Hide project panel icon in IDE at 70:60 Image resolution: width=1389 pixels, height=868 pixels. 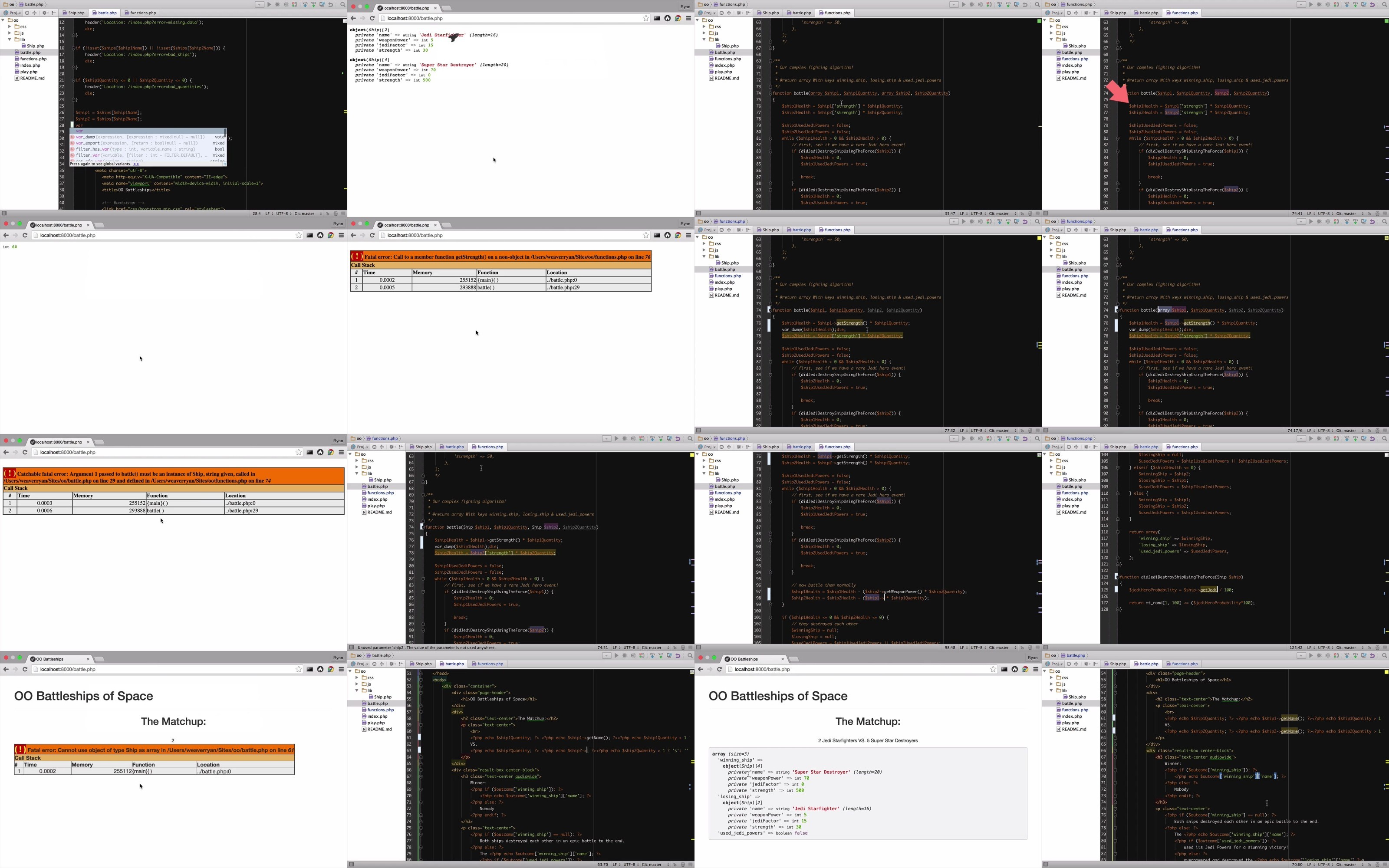tap(1096, 664)
